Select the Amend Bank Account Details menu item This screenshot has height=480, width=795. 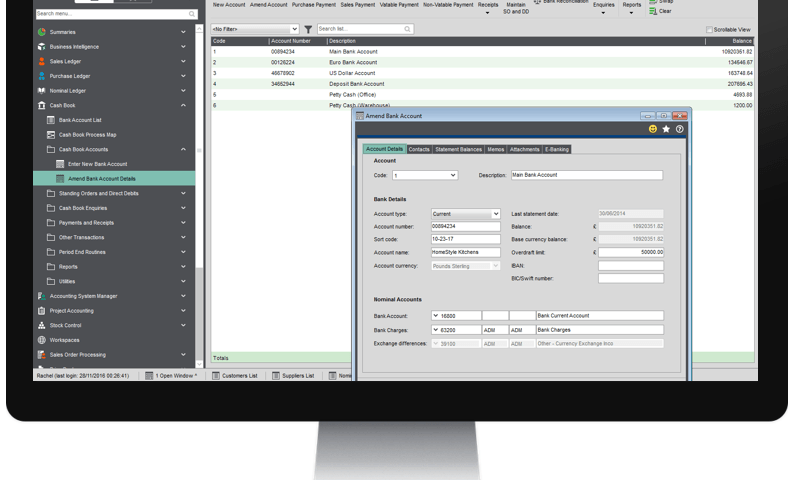pos(114,179)
